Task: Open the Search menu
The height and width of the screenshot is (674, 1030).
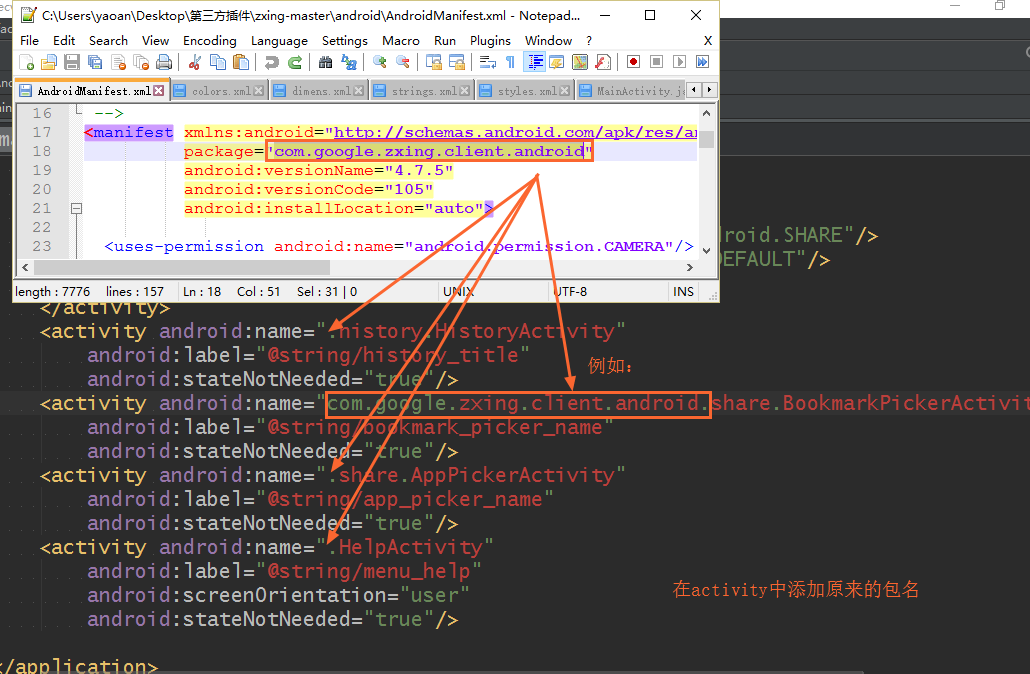Action: [x=108, y=41]
